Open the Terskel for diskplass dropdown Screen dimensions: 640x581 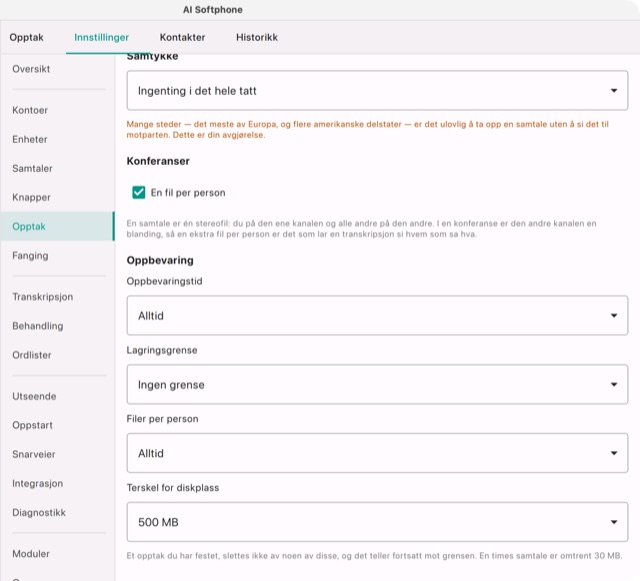tap(377, 522)
